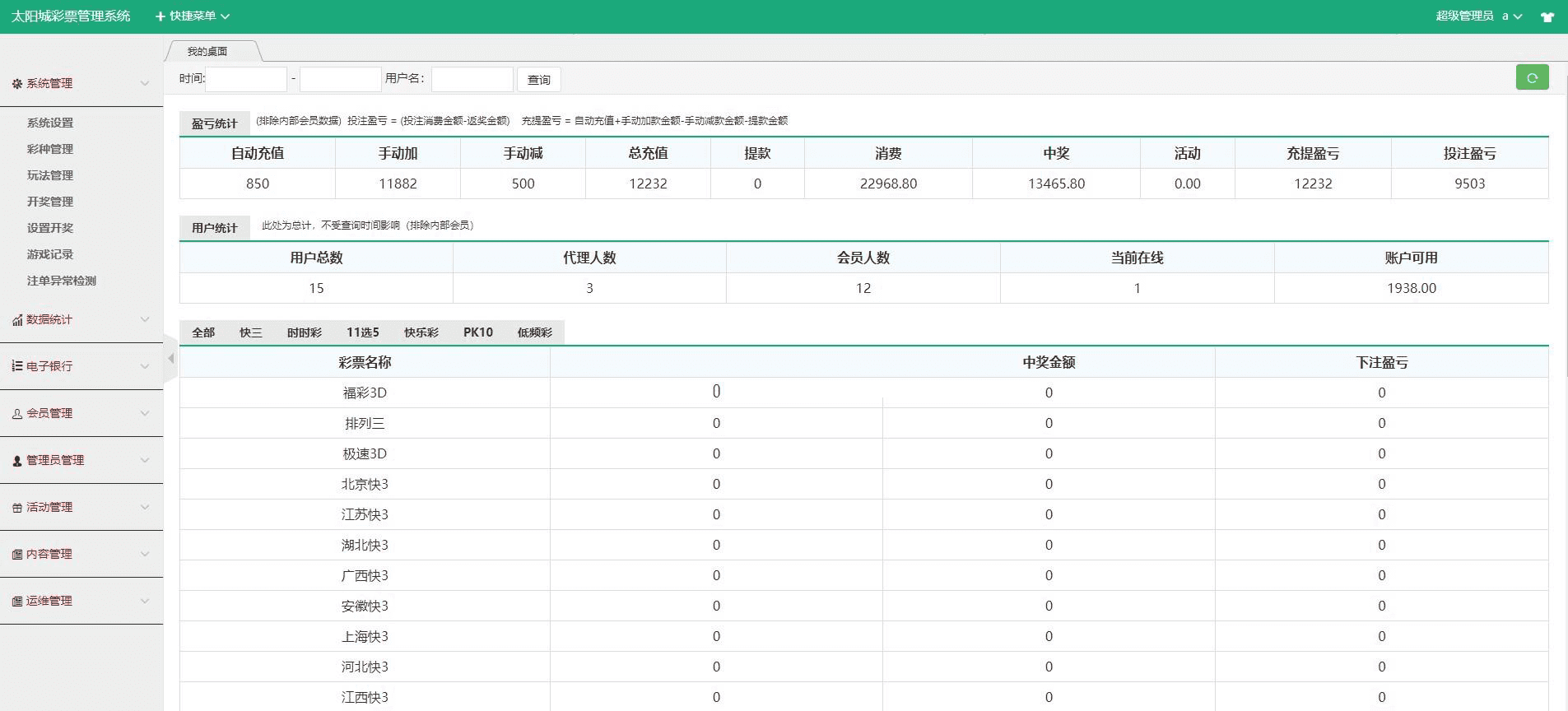Open the 快捷菜单 dropdown

[193, 16]
